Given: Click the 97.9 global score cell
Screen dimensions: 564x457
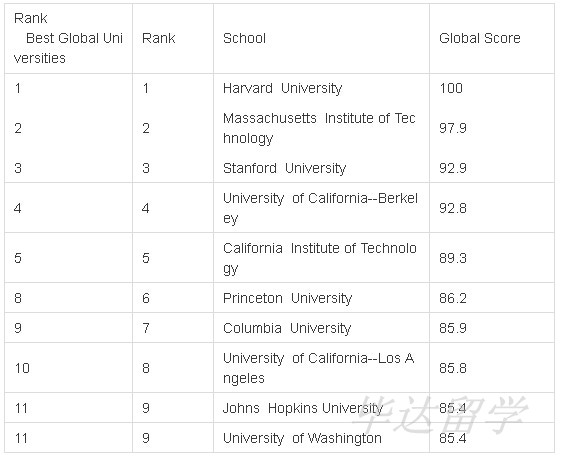Looking at the screenshot, I should 452,128.
